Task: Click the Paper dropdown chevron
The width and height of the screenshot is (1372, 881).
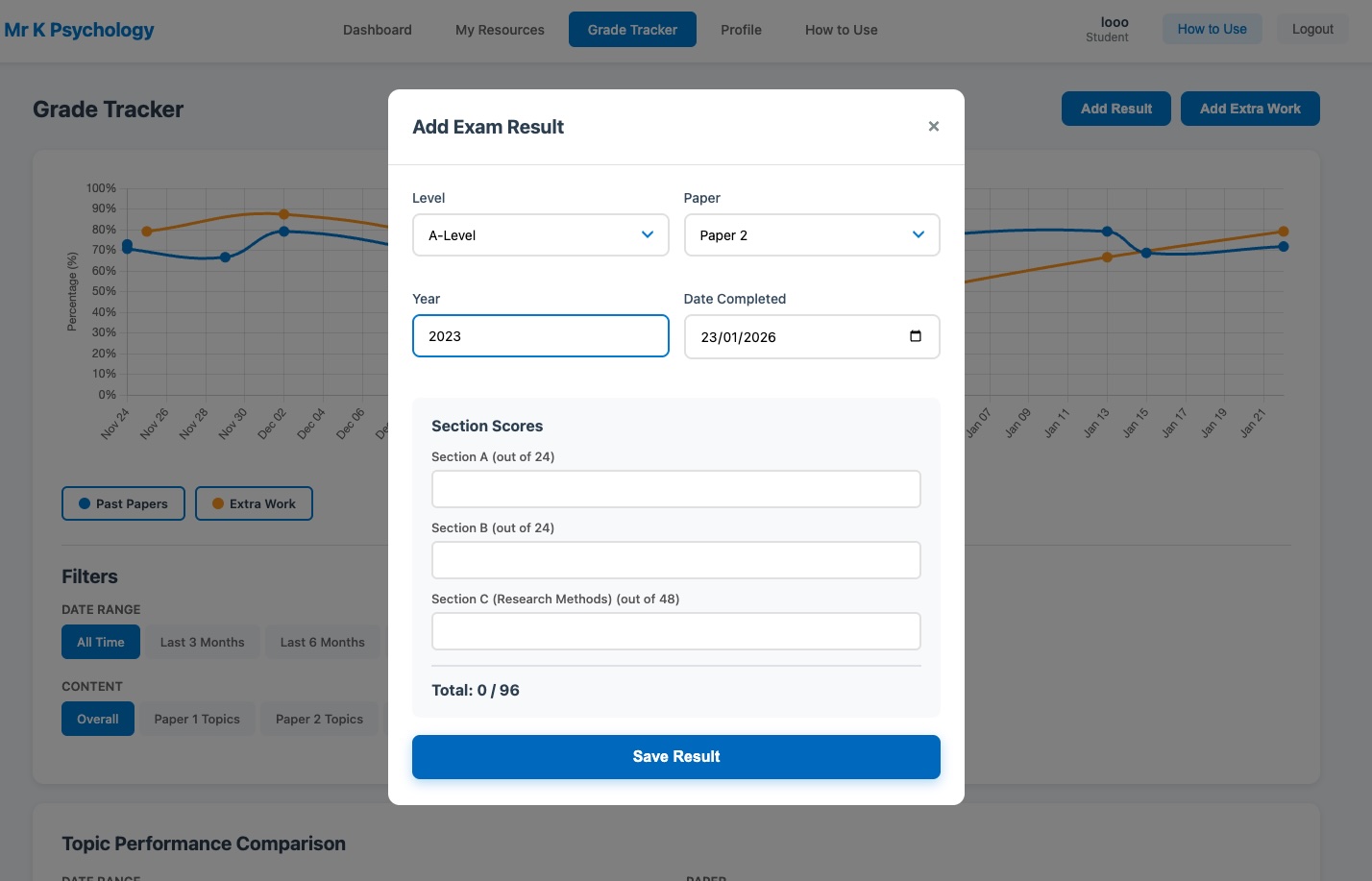Action: pyautogui.click(x=918, y=234)
